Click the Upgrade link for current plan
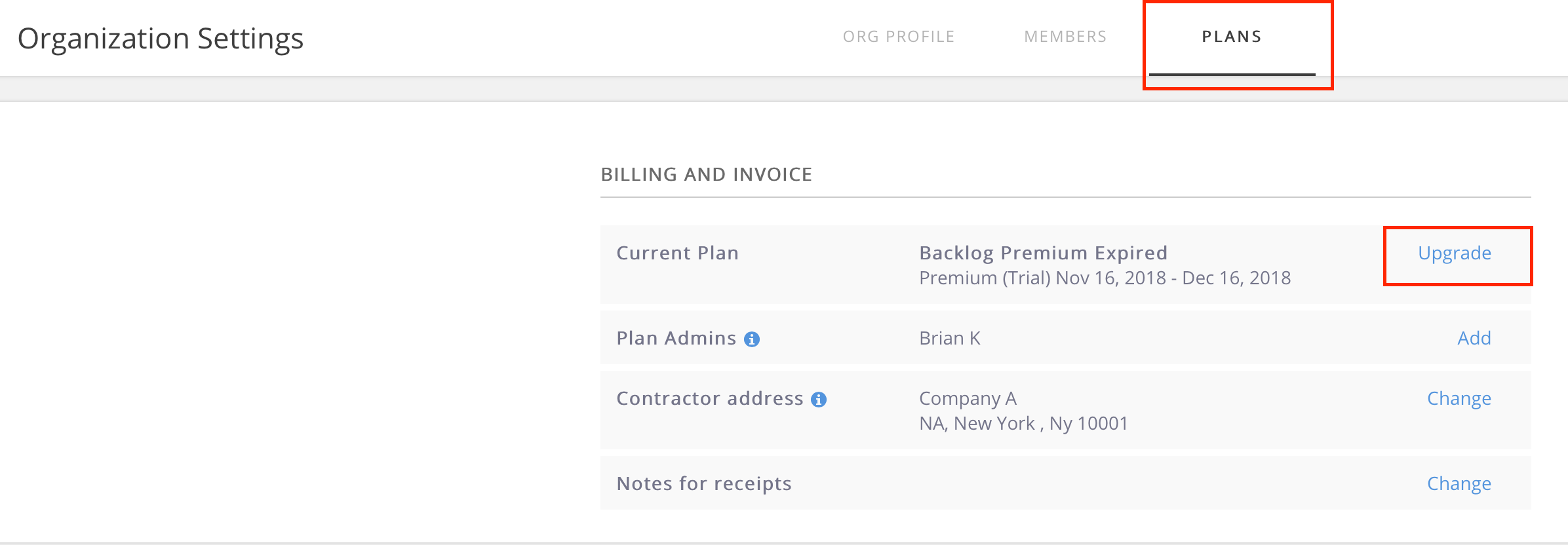This screenshot has height=545, width=1568. [1455, 254]
